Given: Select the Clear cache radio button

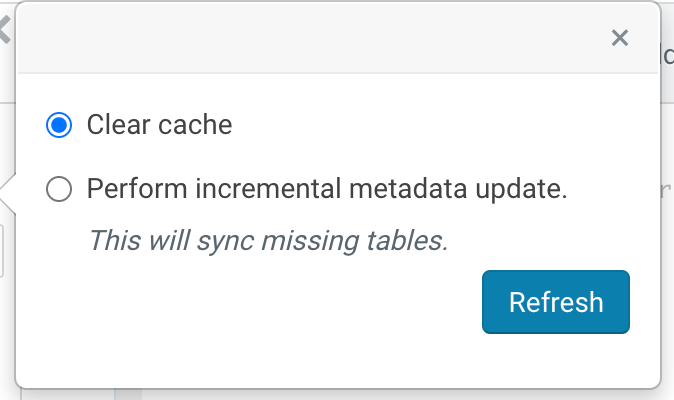Looking at the screenshot, I should coord(59,125).
